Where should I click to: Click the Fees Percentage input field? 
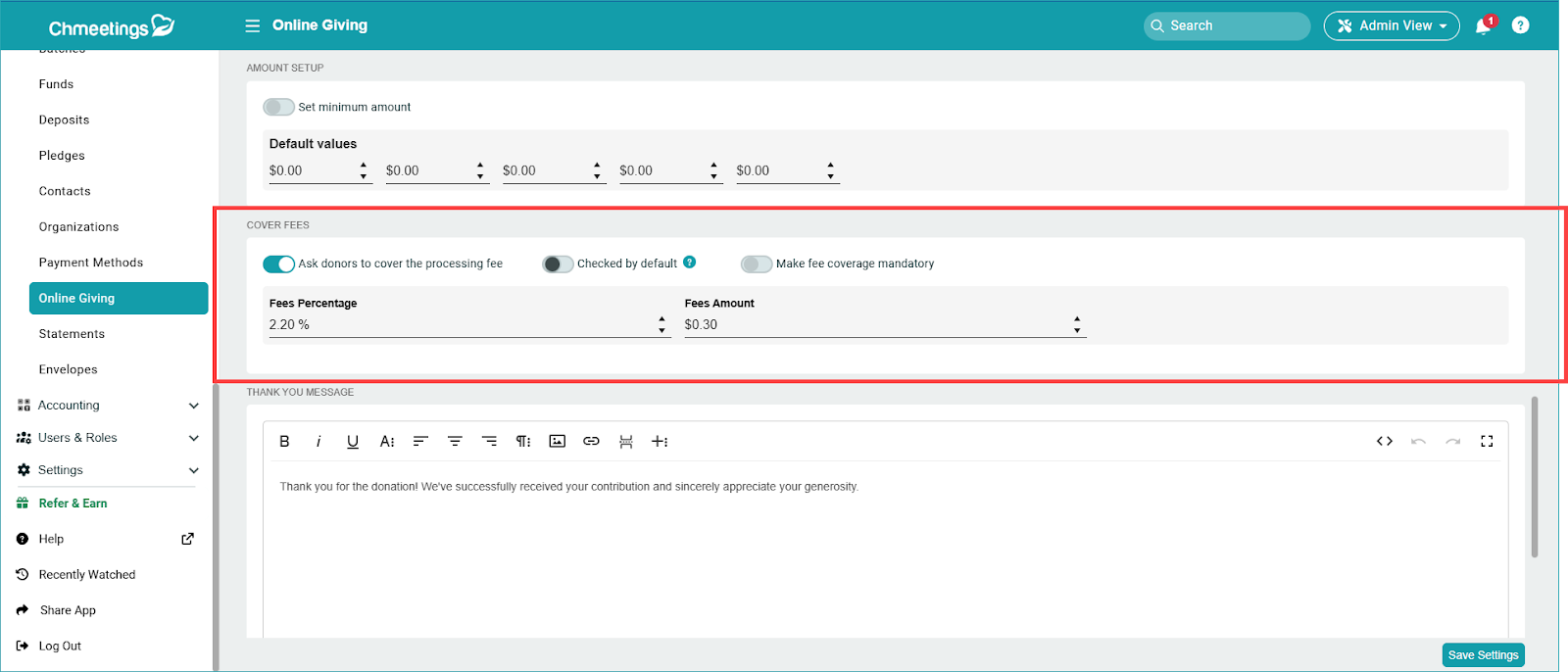point(461,324)
